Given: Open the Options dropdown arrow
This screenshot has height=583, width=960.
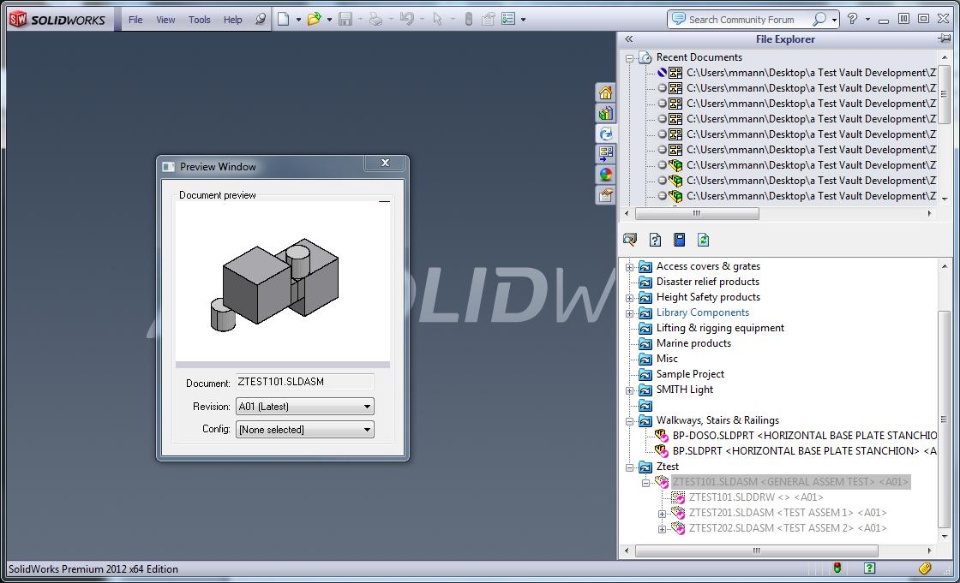Looking at the screenshot, I should point(523,20).
